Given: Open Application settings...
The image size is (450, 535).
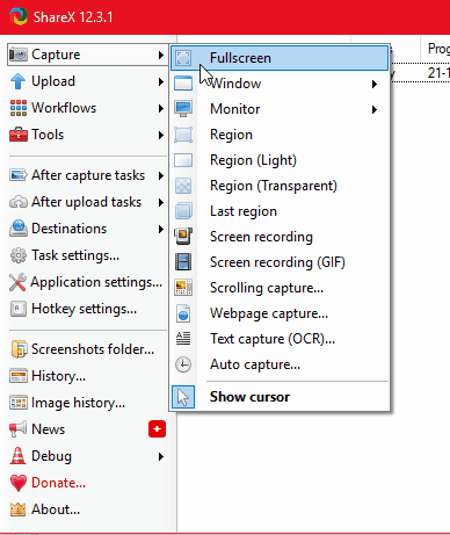Looking at the screenshot, I should pos(88,282).
